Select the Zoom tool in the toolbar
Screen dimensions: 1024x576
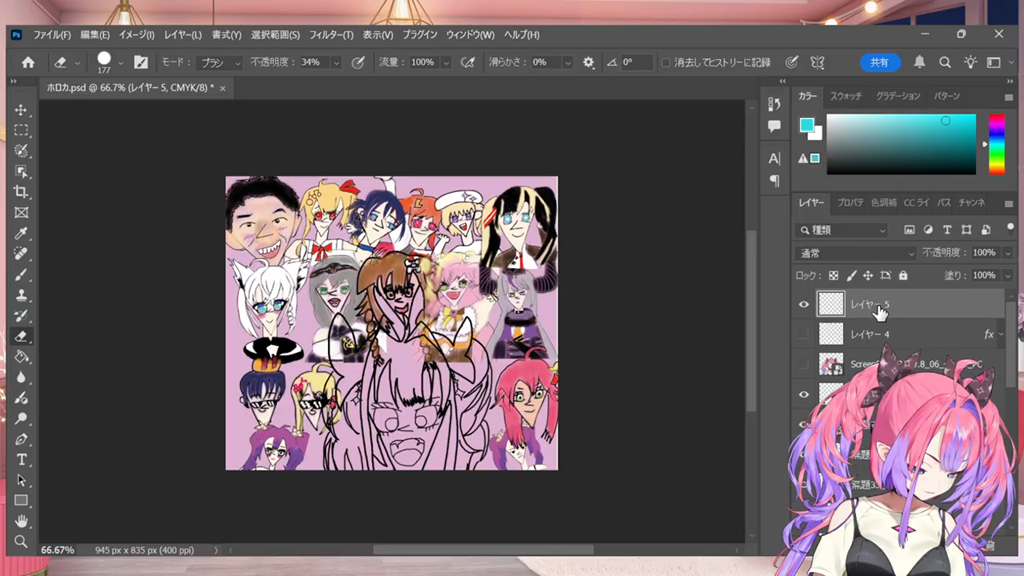[x=21, y=542]
